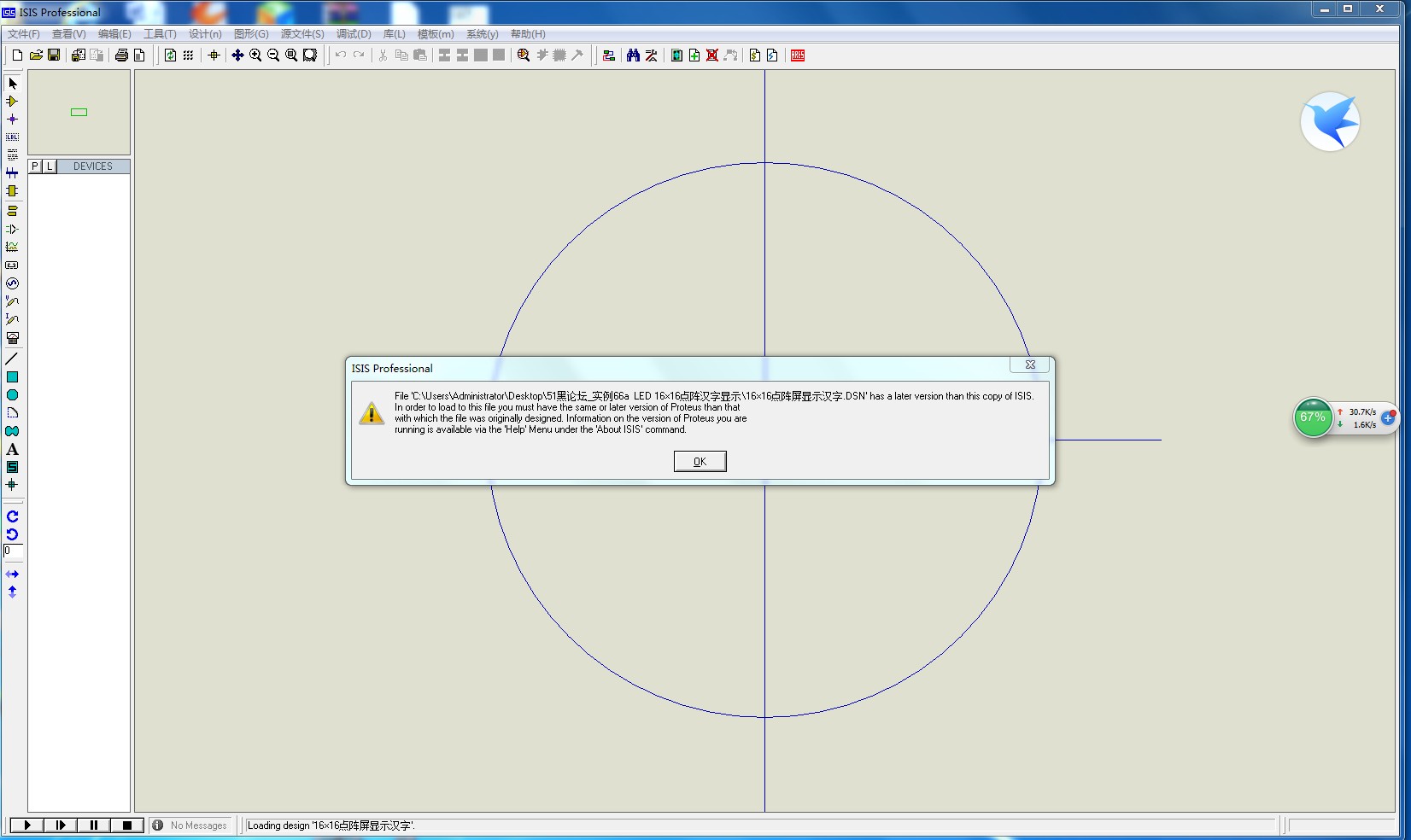Click the L button in device selector
The width and height of the screenshot is (1411, 840).
pyautogui.click(x=50, y=166)
